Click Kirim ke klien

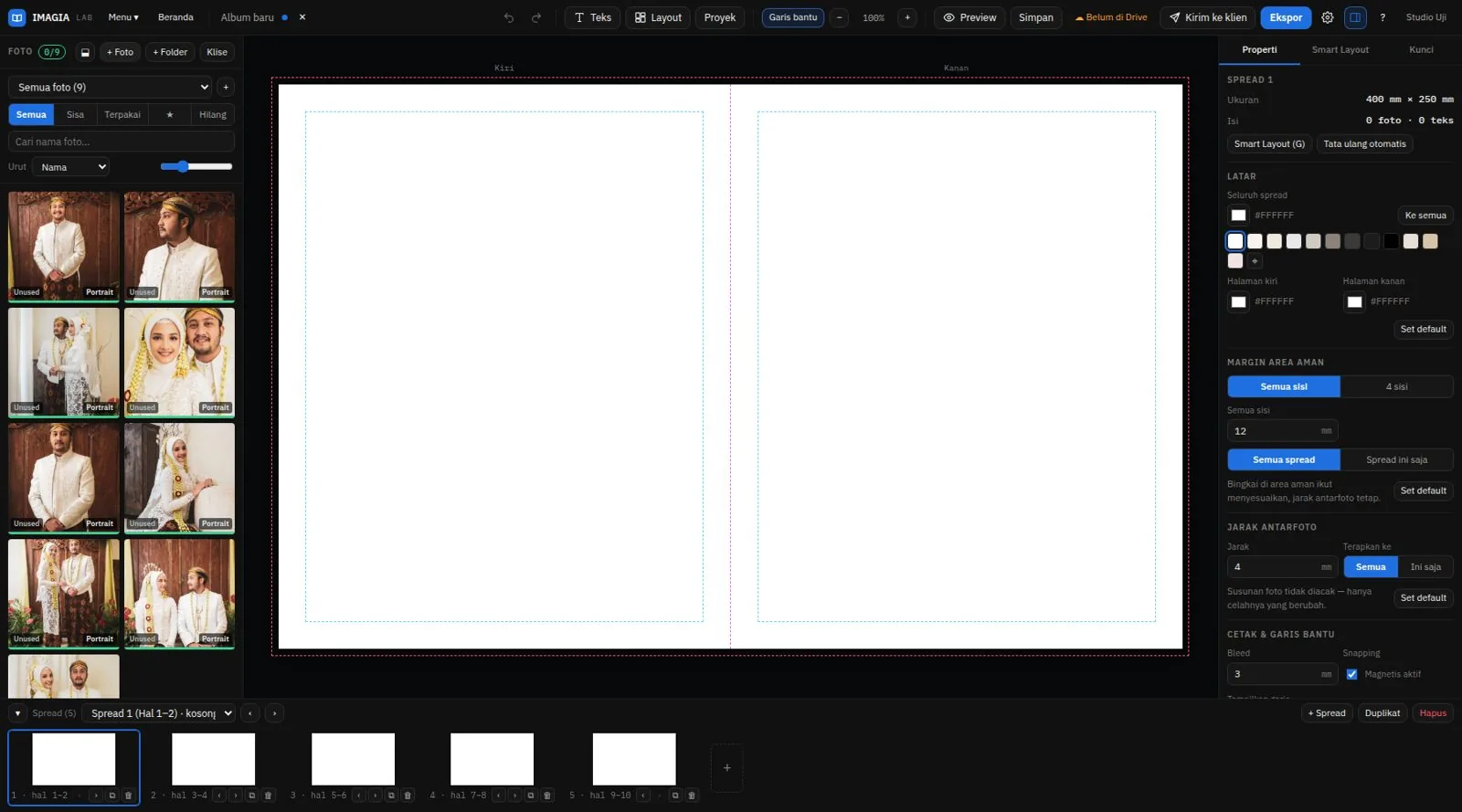(1207, 17)
